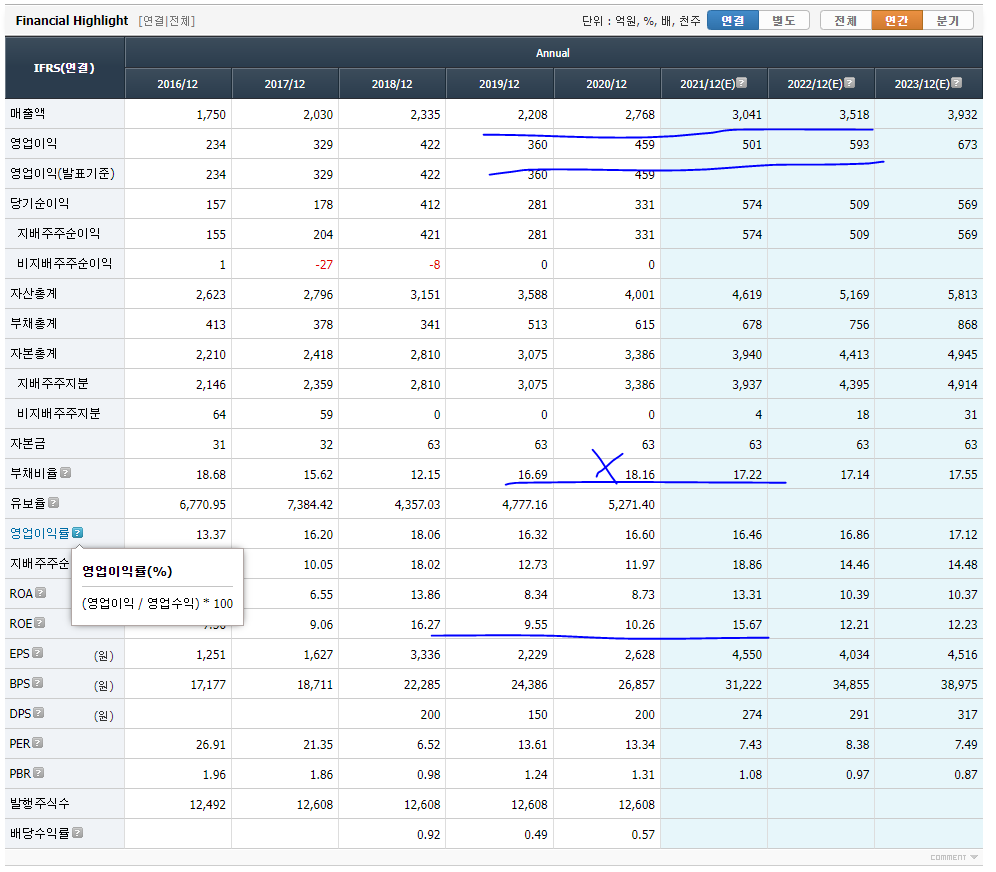Click the red -27 value in 비지배주주순이익
Viewport: 996px width, 872px height.
click(324, 264)
